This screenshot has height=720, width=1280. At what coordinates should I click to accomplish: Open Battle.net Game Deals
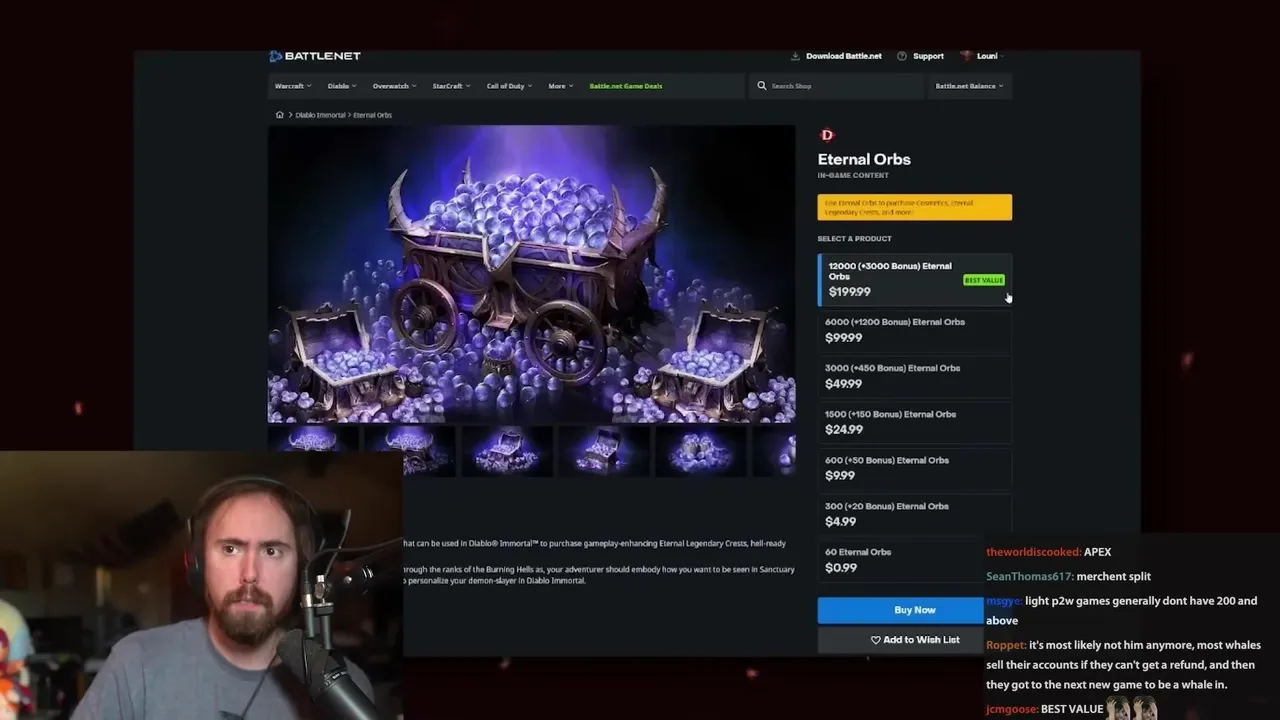pos(626,86)
